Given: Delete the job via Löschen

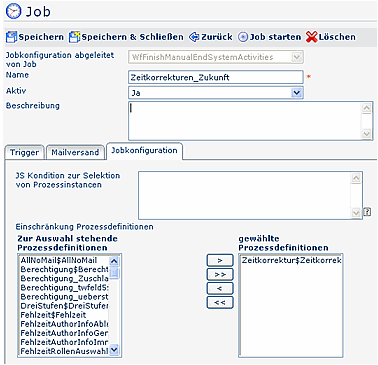Looking at the screenshot, I should [337, 37].
